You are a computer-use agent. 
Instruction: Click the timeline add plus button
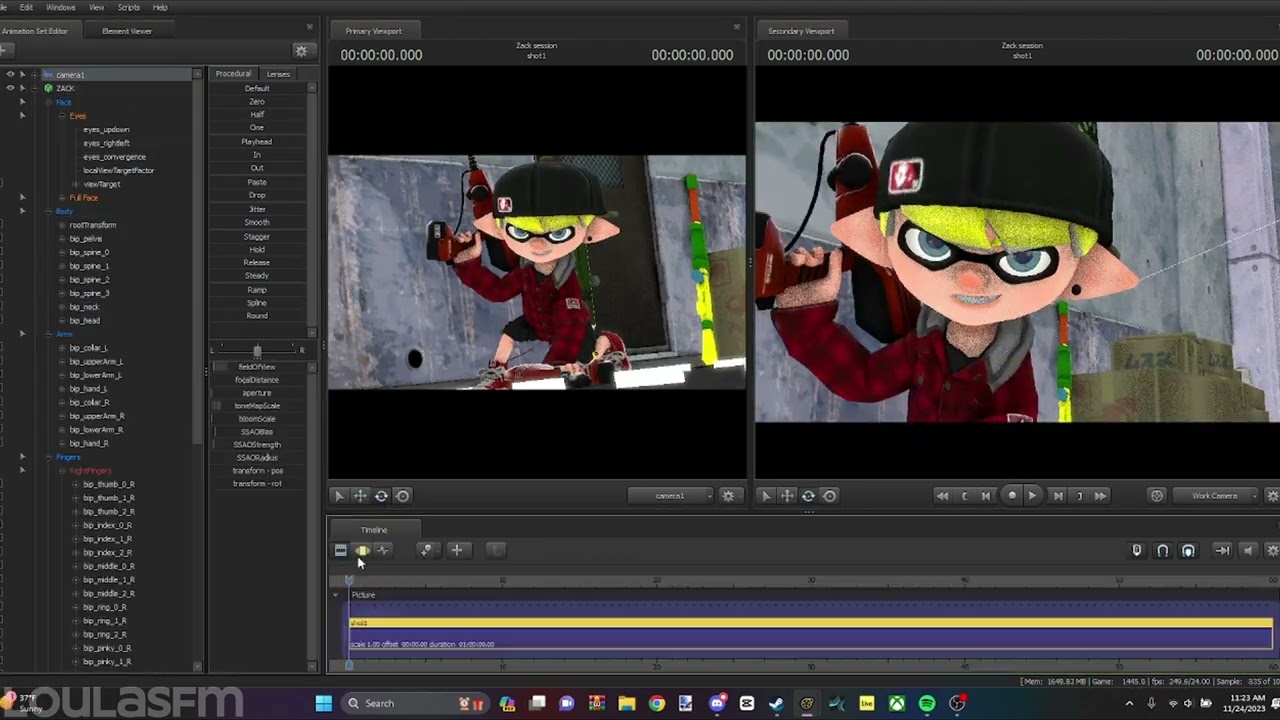tap(457, 549)
